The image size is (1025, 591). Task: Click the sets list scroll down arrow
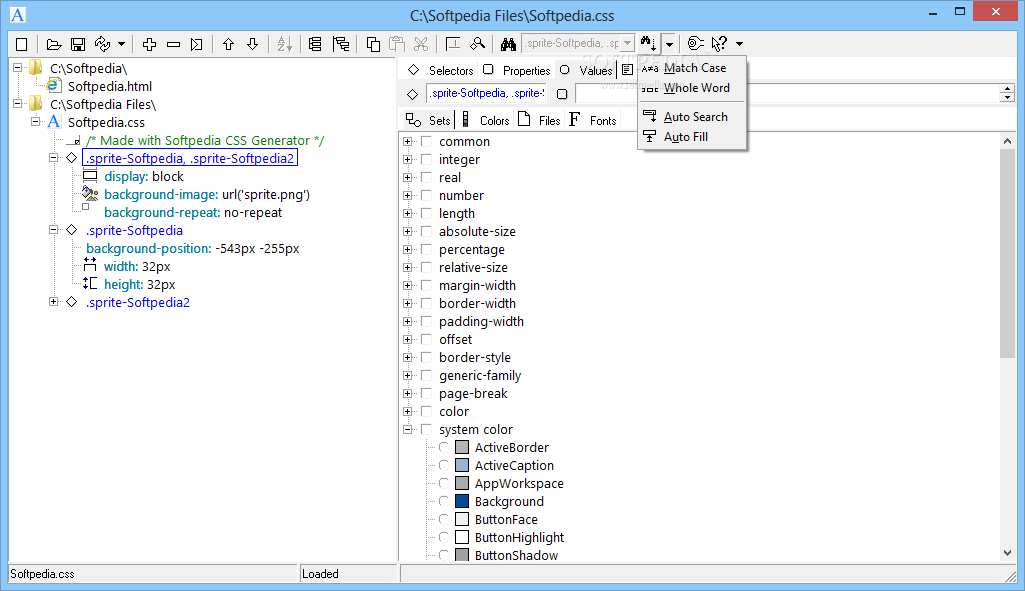1007,553
